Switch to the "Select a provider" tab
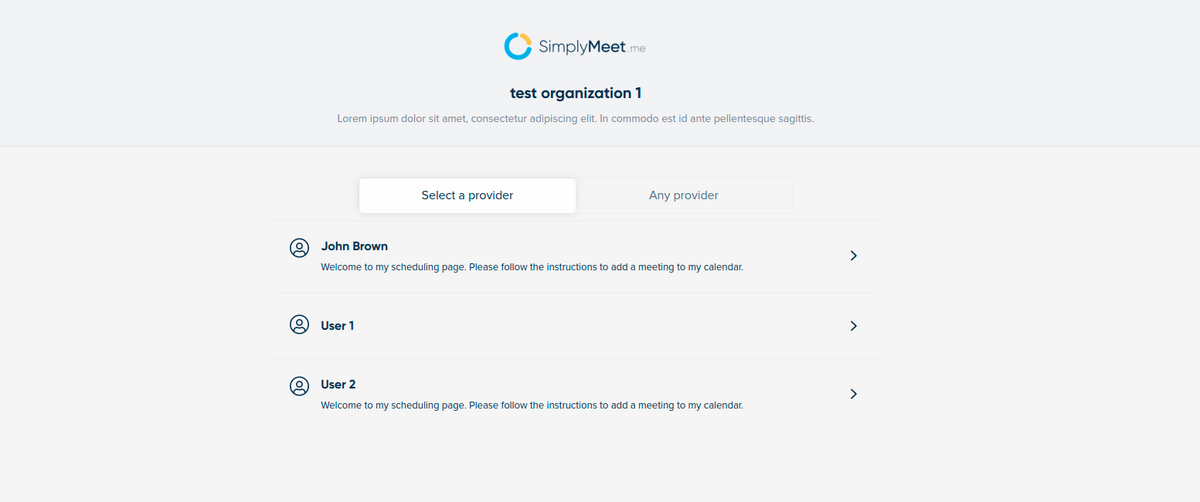The width and height of the screenshot is (1200, 502). [467, 195]
